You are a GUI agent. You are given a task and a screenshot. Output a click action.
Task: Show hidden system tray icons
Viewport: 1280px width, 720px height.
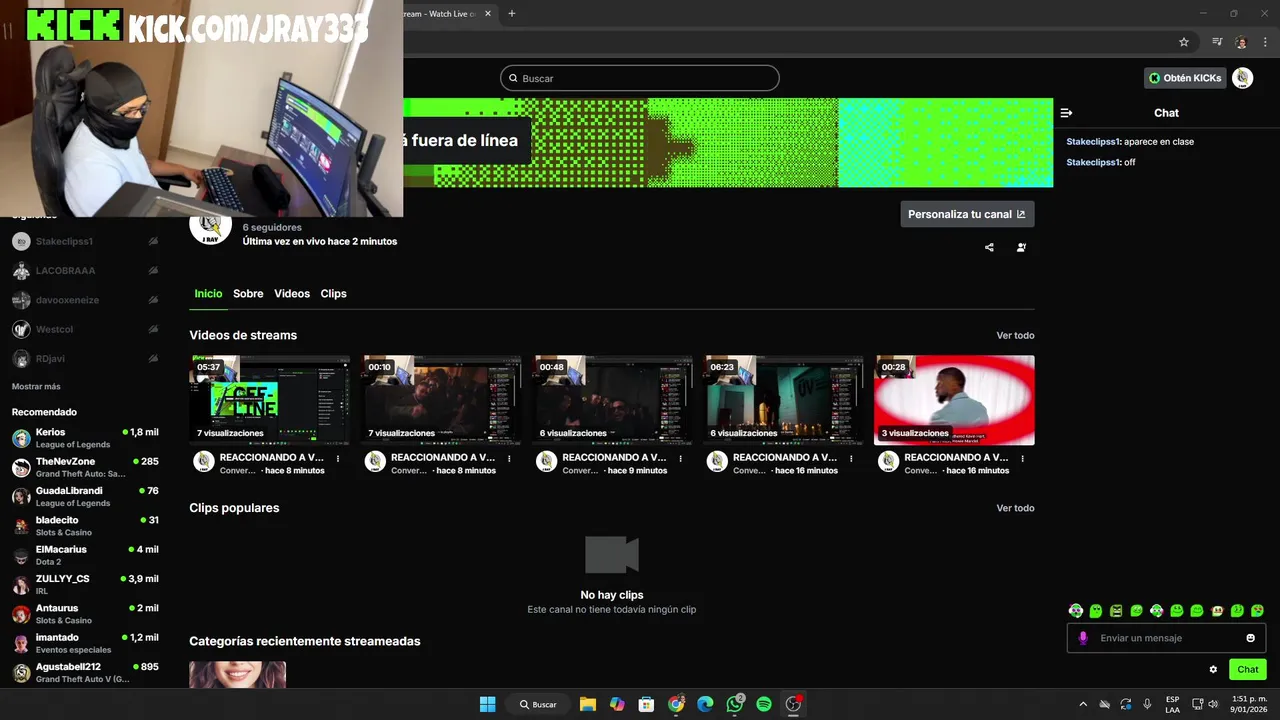pos(1083,704)
